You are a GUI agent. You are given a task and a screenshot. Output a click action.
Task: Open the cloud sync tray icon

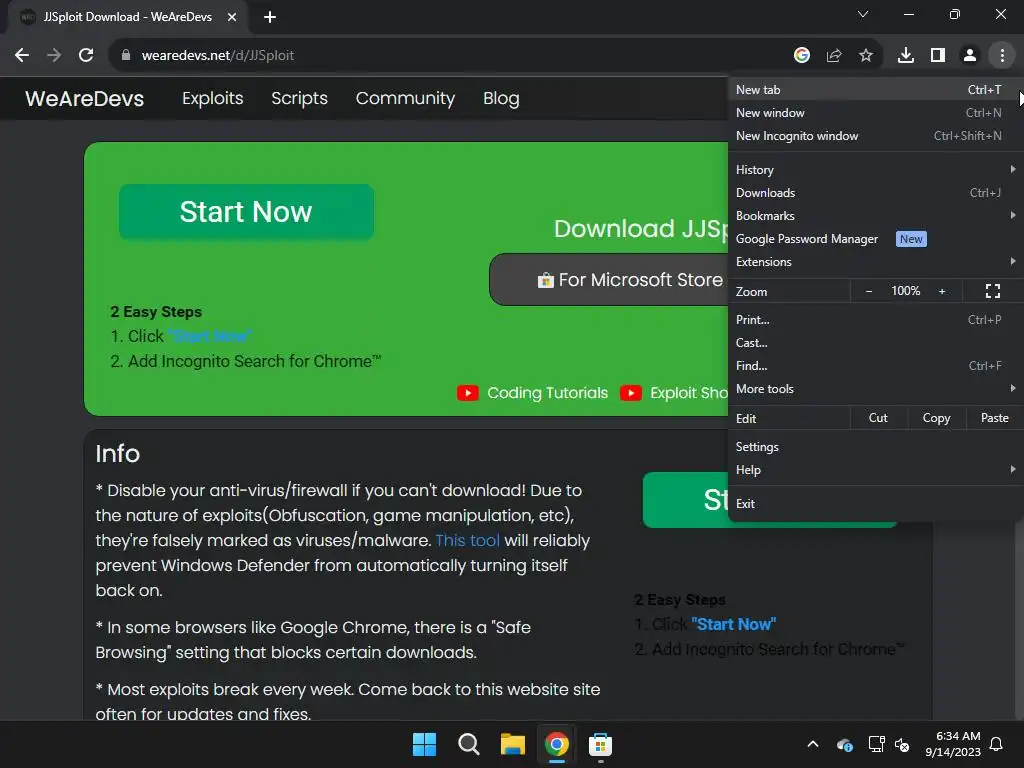tap(844, 744)
